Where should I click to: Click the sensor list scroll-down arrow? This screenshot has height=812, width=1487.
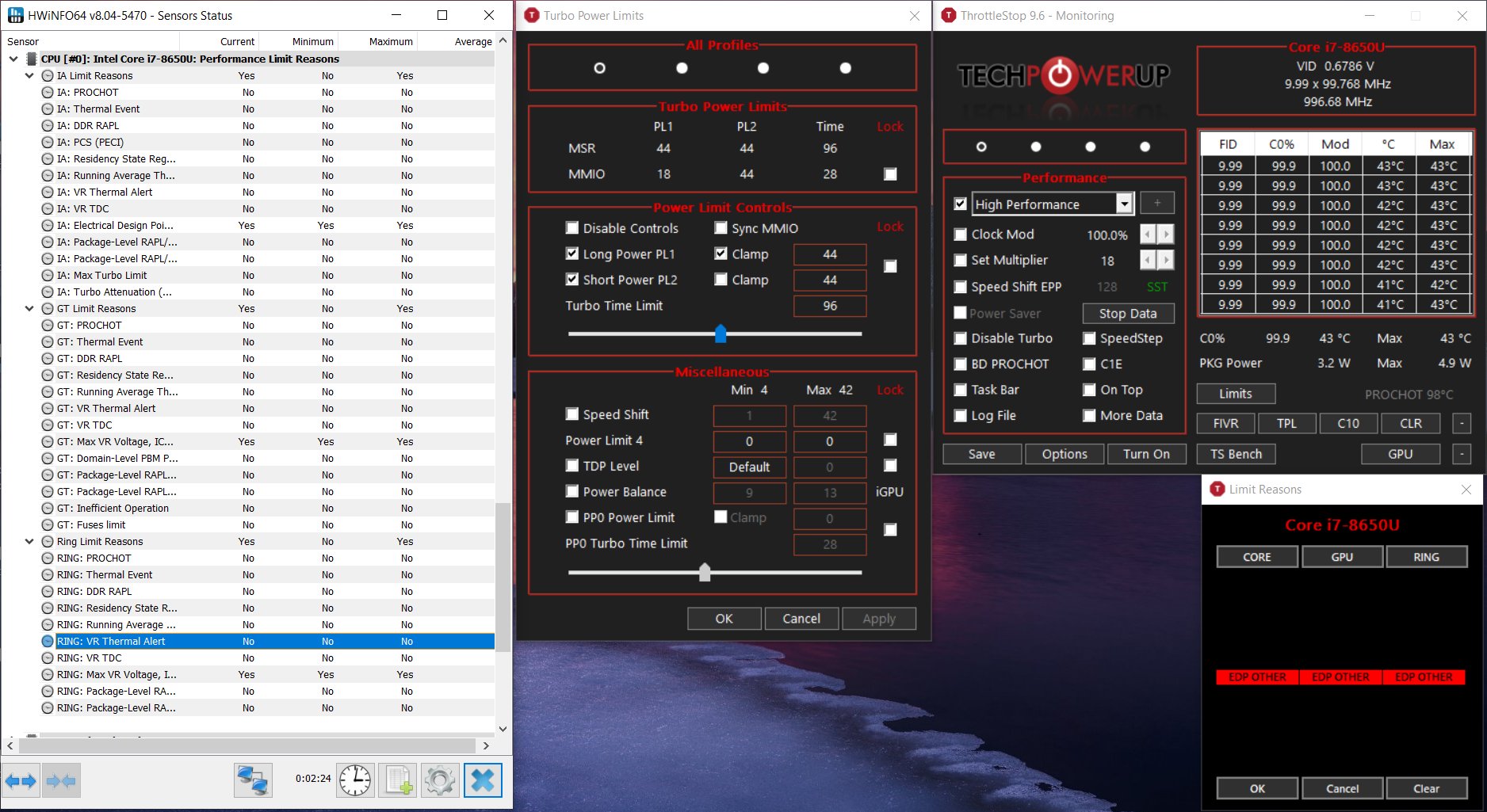[x=503, y=729]
